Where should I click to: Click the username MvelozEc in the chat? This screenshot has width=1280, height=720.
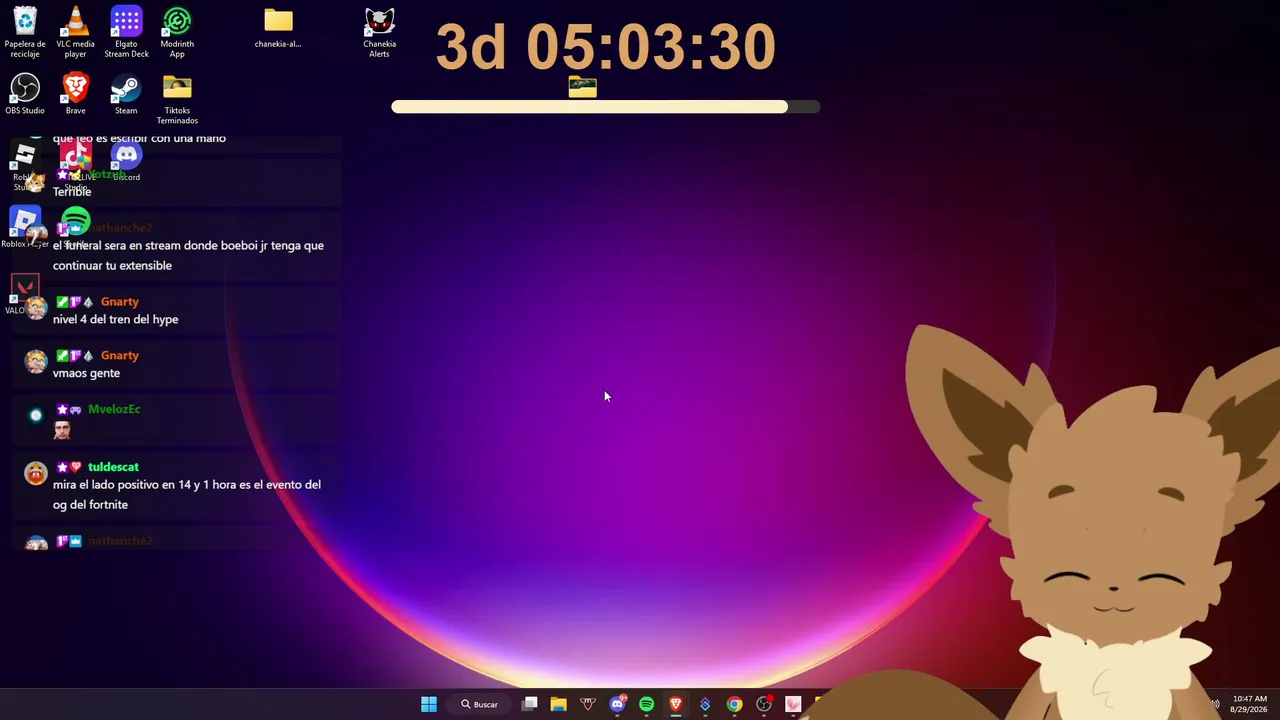(114, 409)
